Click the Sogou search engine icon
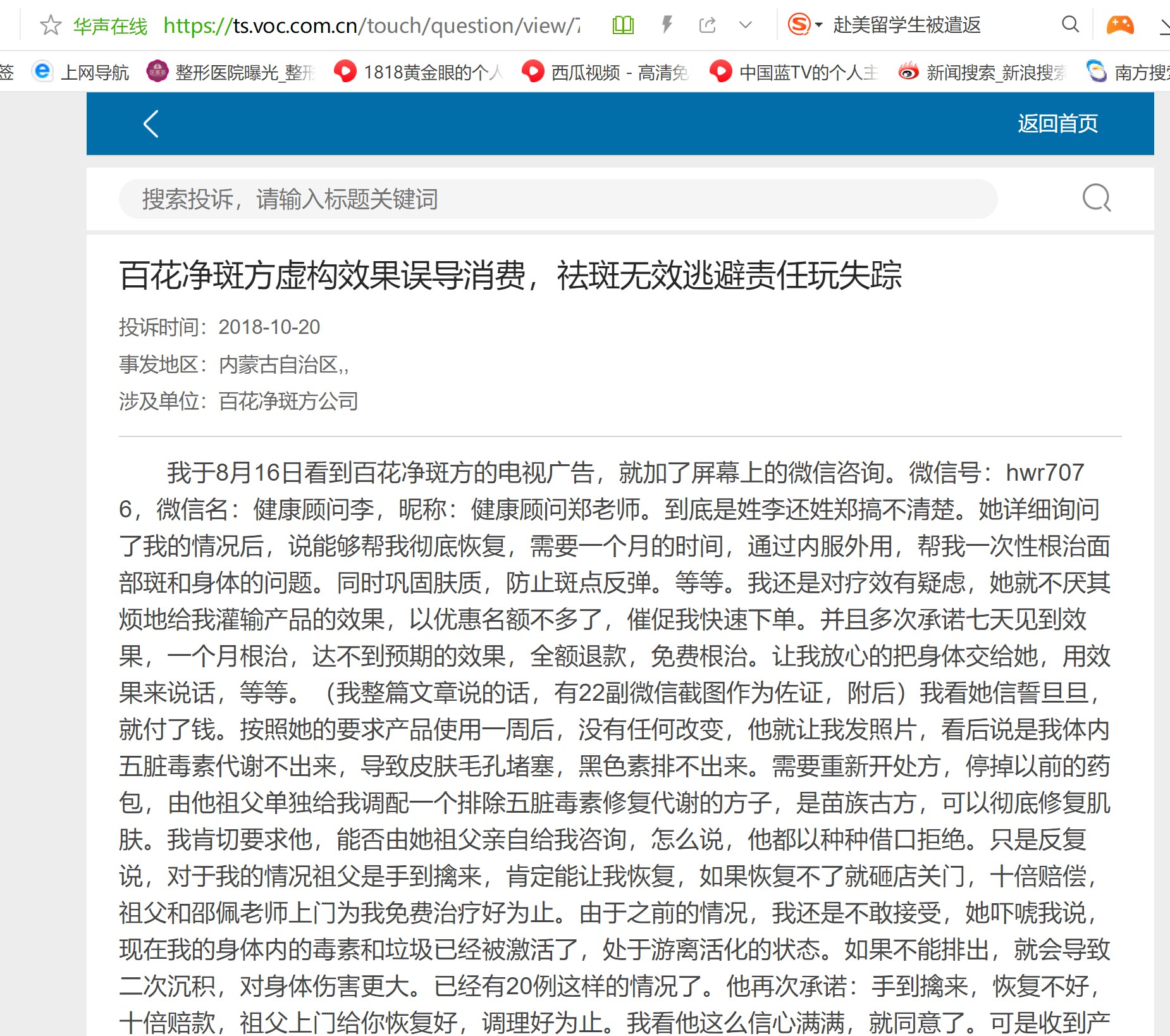 (x=799, y=25)
